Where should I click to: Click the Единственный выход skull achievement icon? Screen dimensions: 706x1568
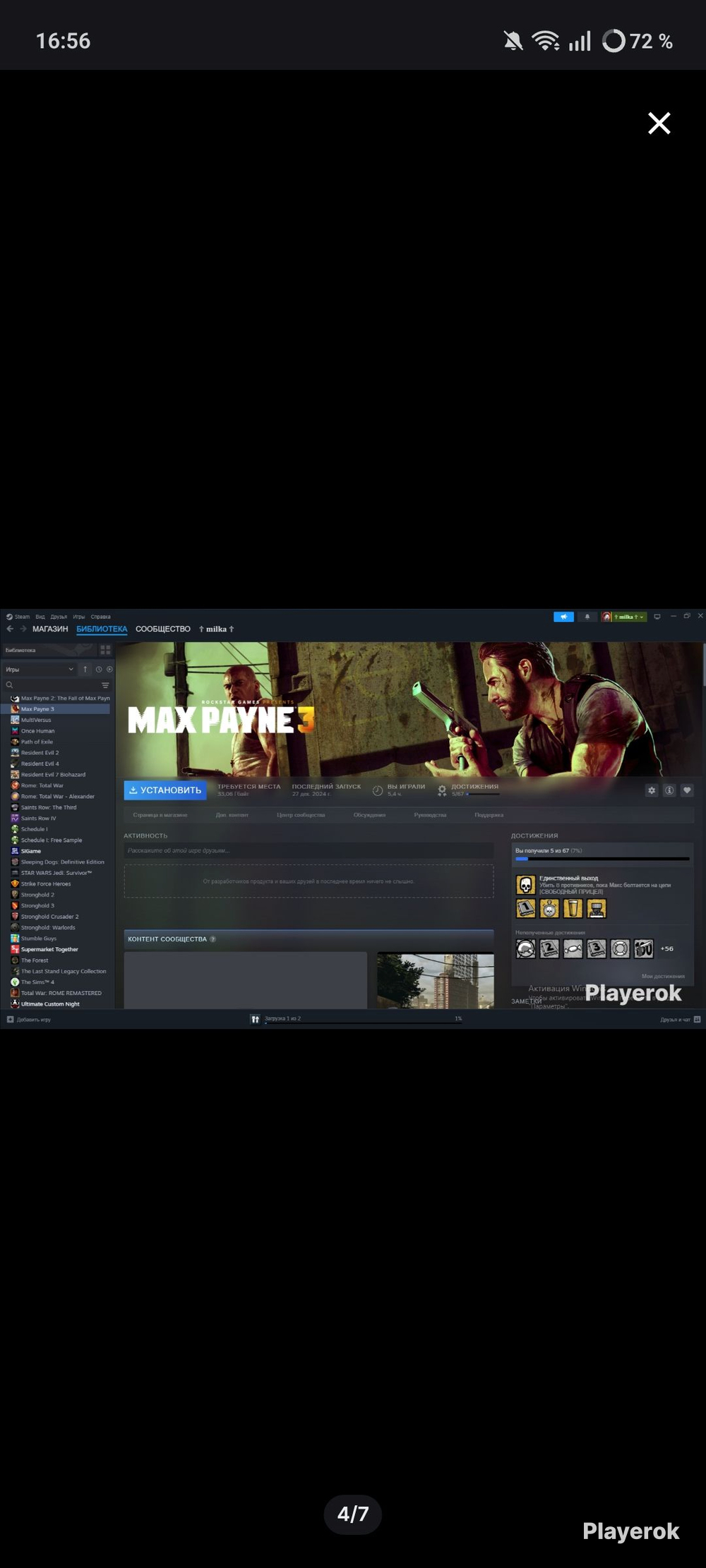525,885
